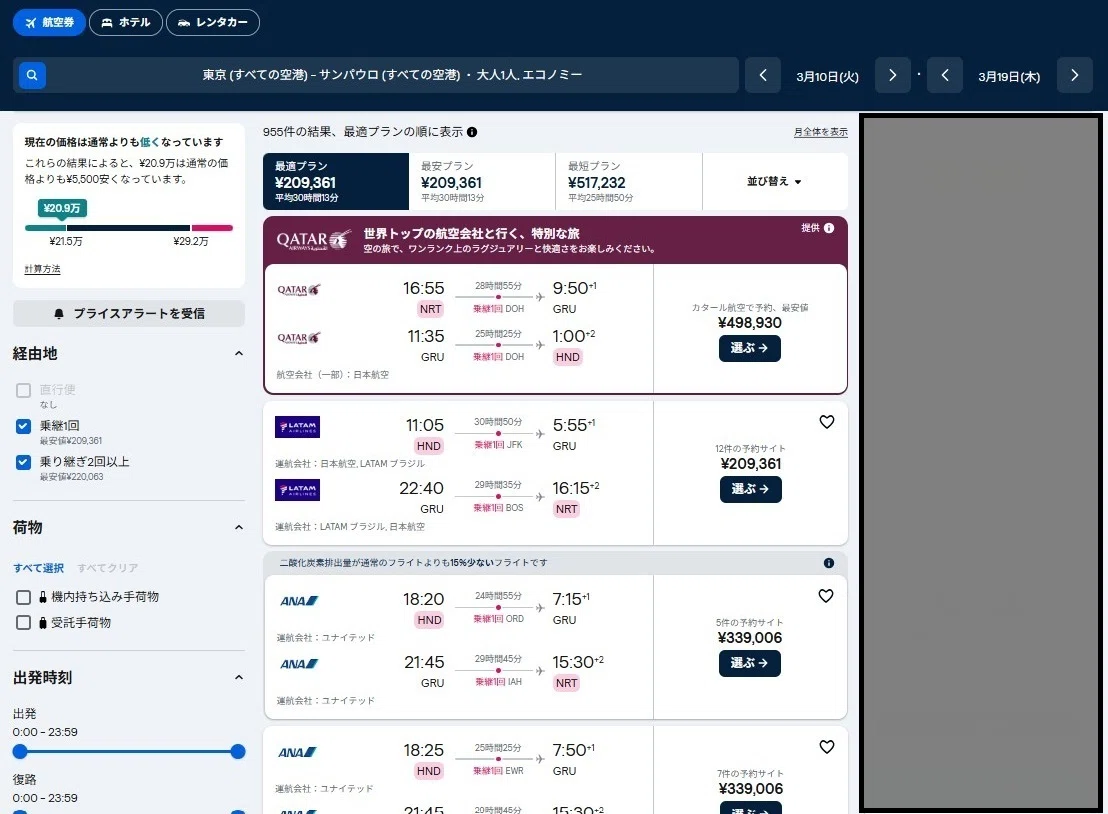
Task: Click the LATAM logo on 11:05 flight
Action: 297,427
